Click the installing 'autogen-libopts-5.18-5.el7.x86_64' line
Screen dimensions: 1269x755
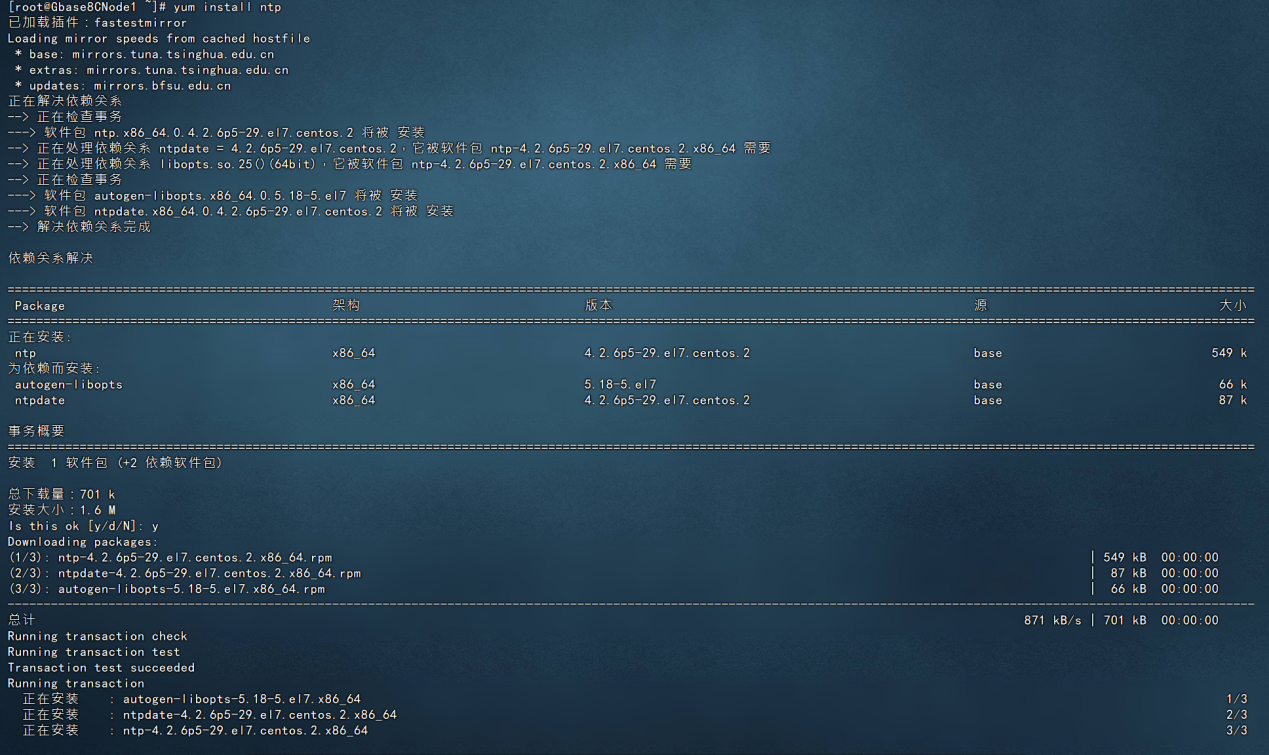coord(192,699)
